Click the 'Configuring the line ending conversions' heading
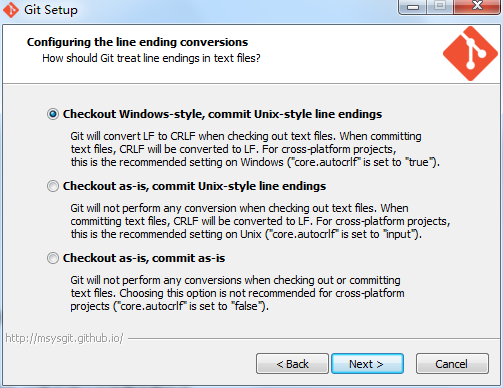The width and height of the screenshot is (503, 388). coord(137,42)
